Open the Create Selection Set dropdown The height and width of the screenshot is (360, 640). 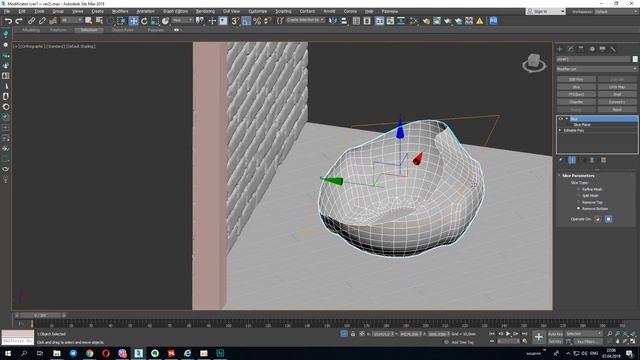click(x=305, y=20)
